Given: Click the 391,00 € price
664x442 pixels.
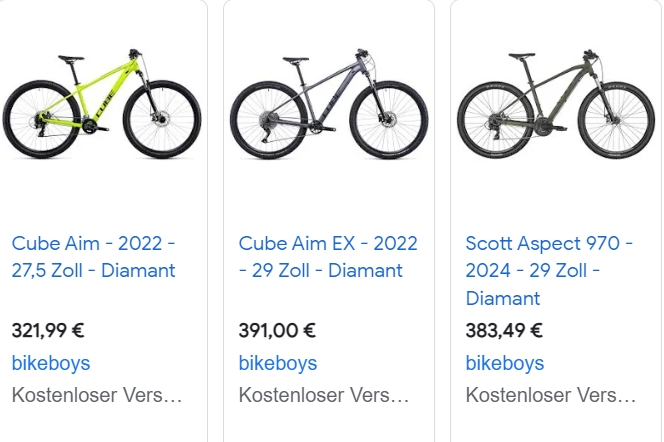Looking at the screenshot, I should [x=277, y=331].
